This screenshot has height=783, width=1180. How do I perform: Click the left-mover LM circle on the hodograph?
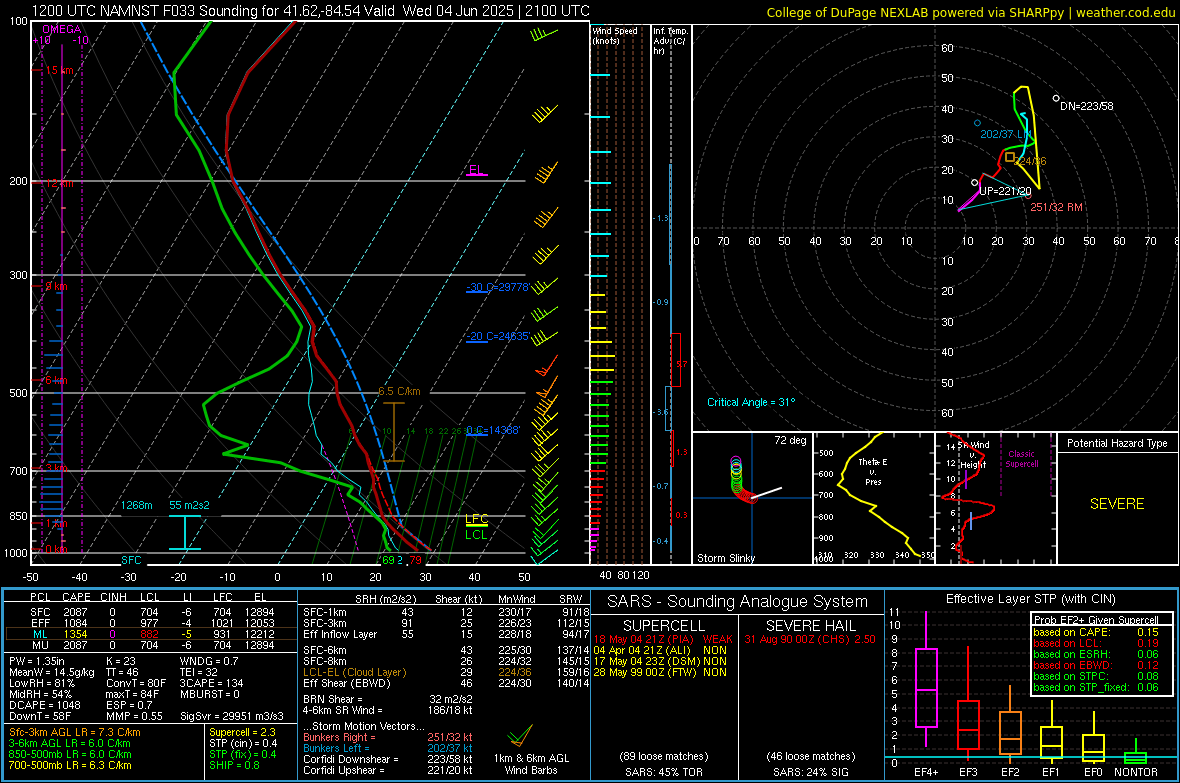coord(978,123)
